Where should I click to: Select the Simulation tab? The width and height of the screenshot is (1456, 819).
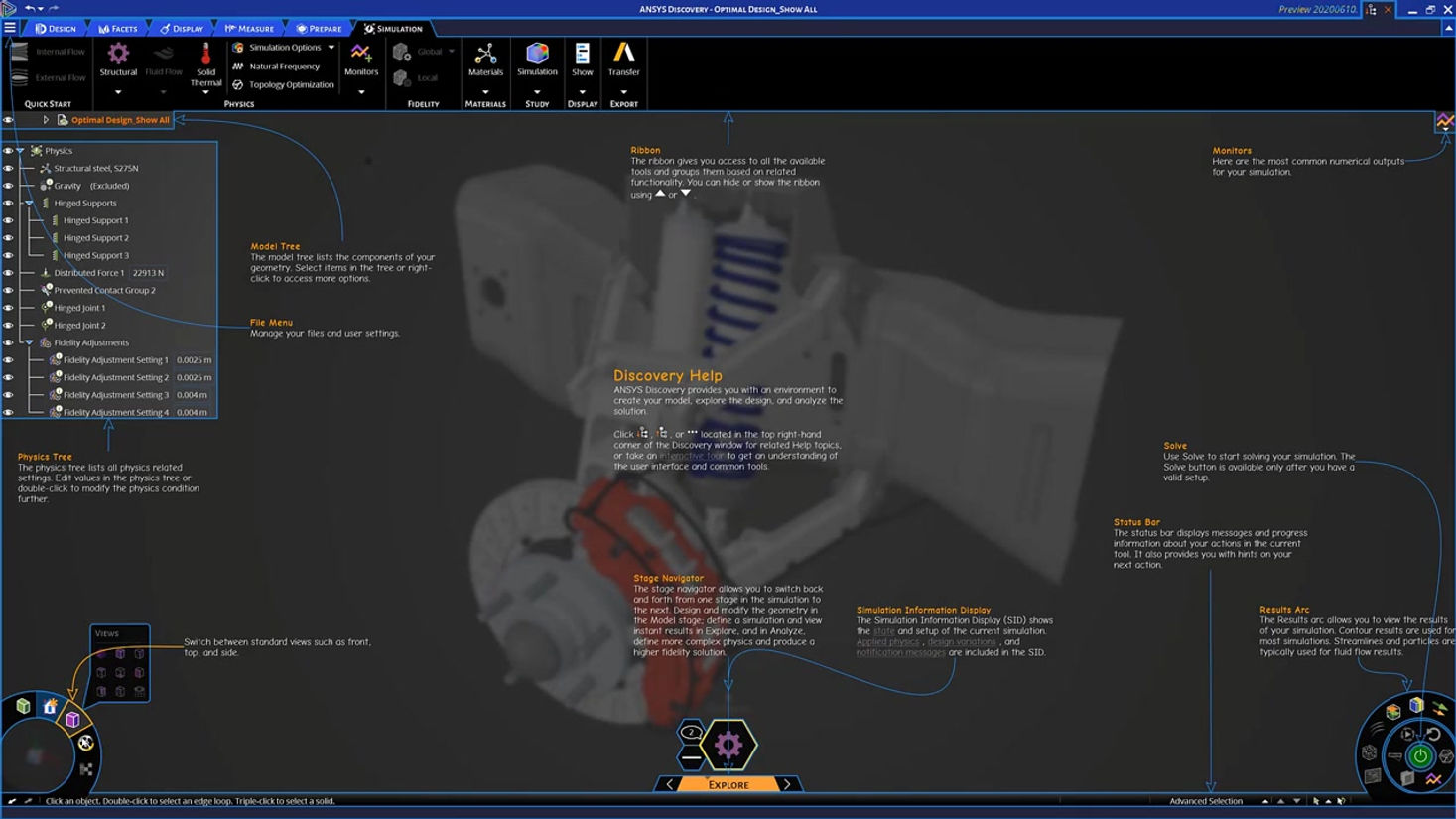point(393,29)
